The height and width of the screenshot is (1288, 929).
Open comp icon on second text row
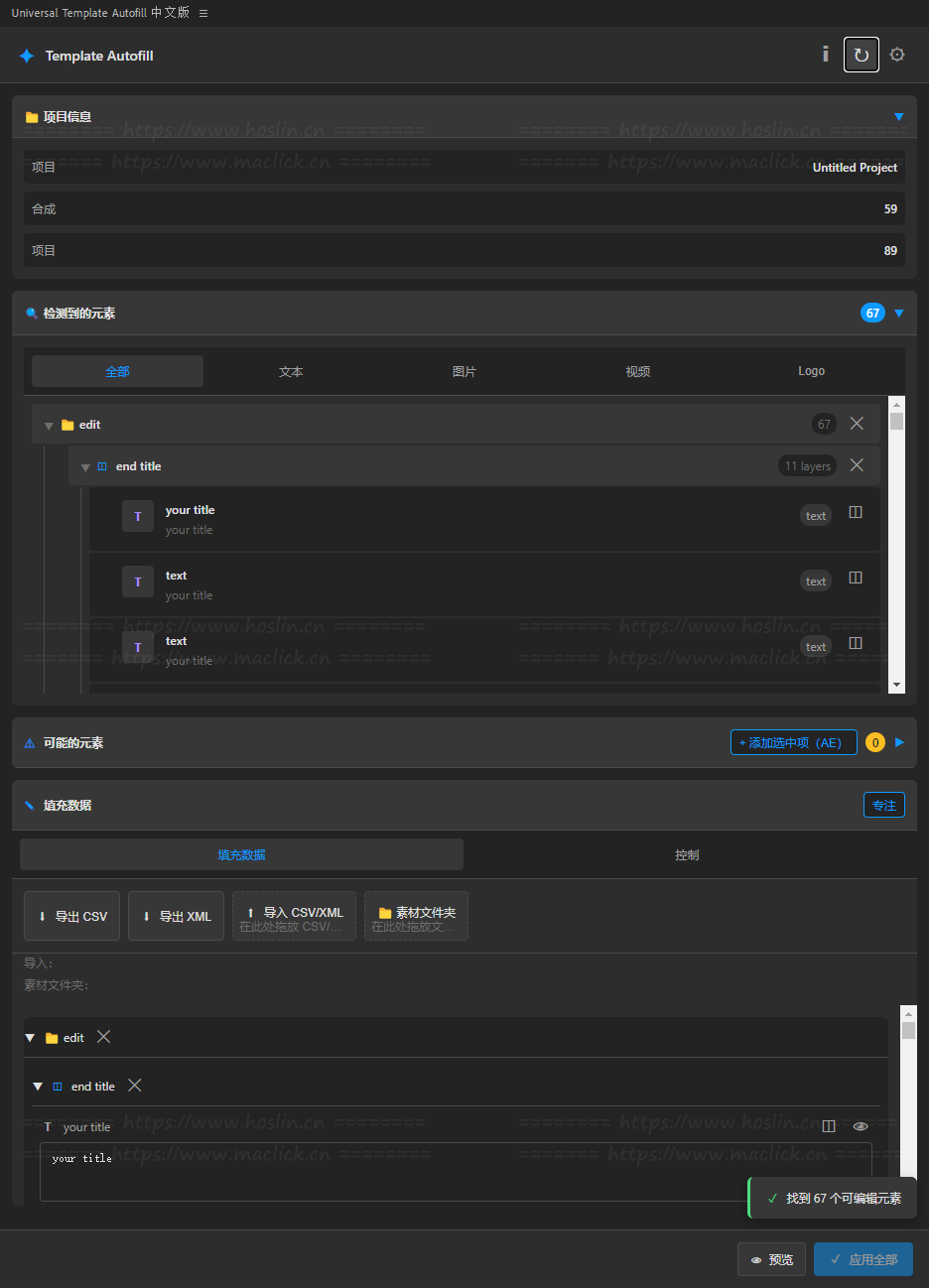click(x=856, y=643)
